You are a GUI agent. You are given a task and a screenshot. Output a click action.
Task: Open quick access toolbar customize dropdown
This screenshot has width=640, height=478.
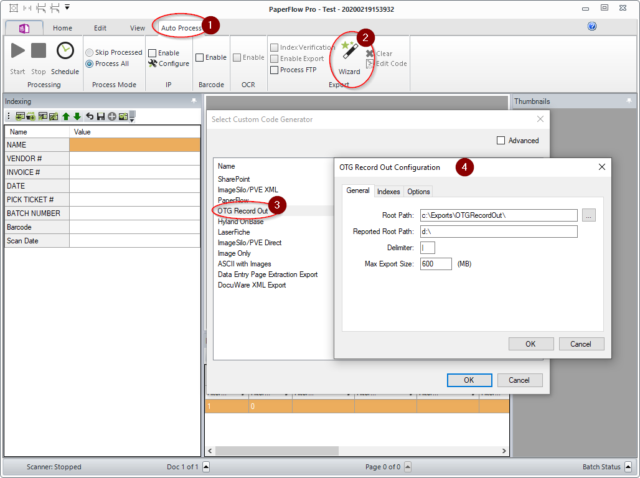coord(67,7)
